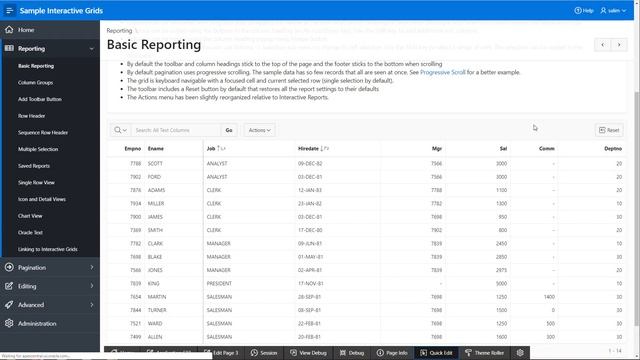Click the Administration gear icon

tap(9, 323)
